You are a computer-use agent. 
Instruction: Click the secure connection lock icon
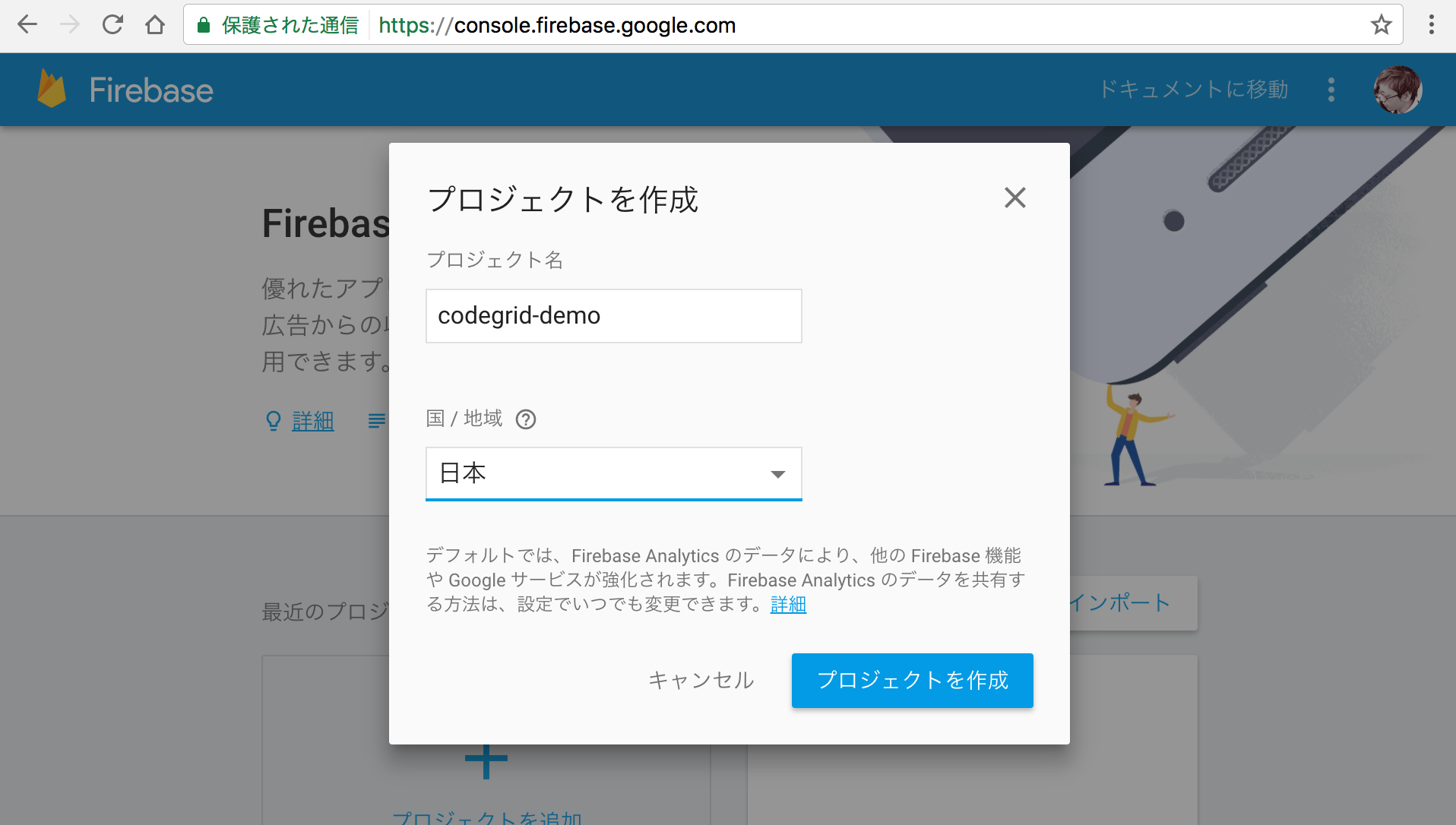point(204,25)
